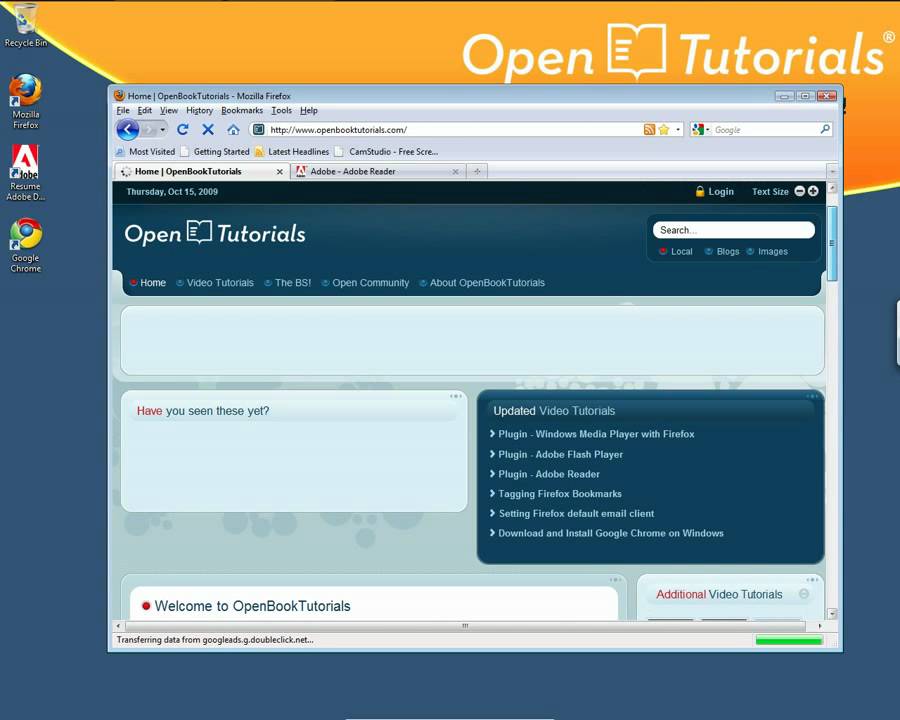Open Most Visited bookmarks folder

click(x=145, y=152)
